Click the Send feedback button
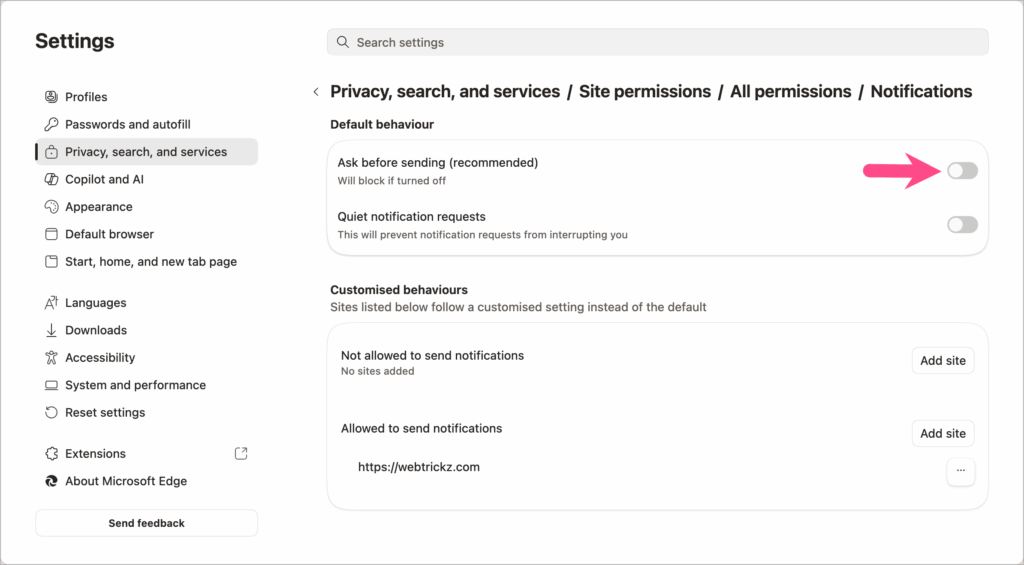This screenshot has height=565, width=1024. (146, 523)
